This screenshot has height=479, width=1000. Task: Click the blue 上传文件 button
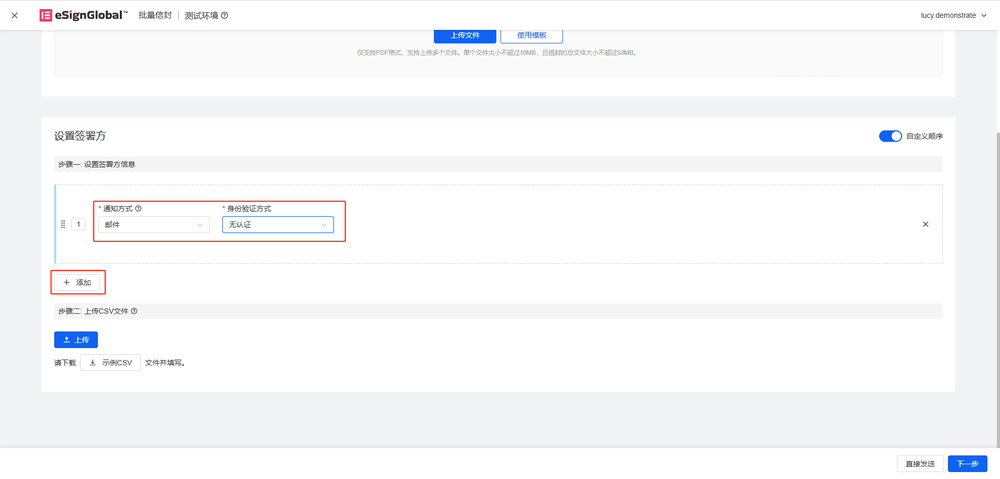click(465, 35)
